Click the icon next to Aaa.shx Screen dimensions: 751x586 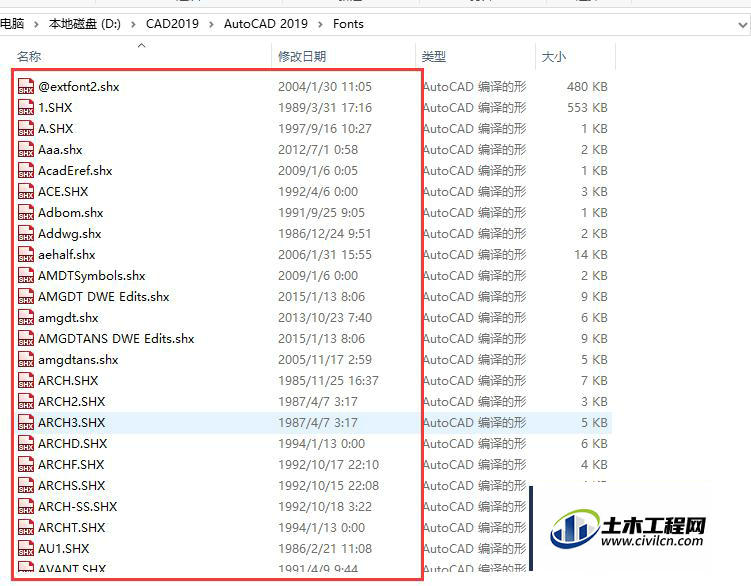[x=26, y=149]
